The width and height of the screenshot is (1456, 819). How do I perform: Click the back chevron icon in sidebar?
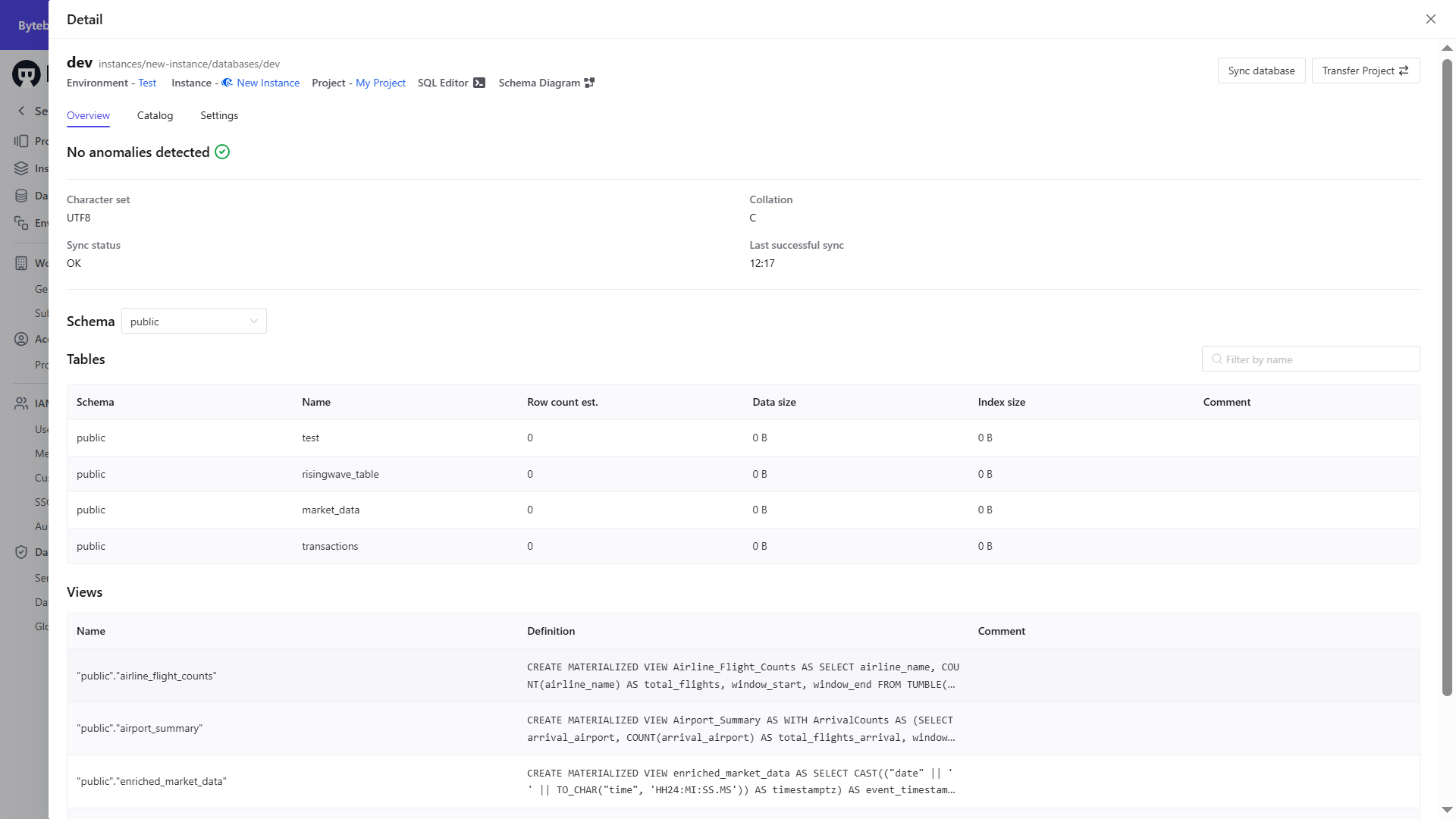coord(21,111)
